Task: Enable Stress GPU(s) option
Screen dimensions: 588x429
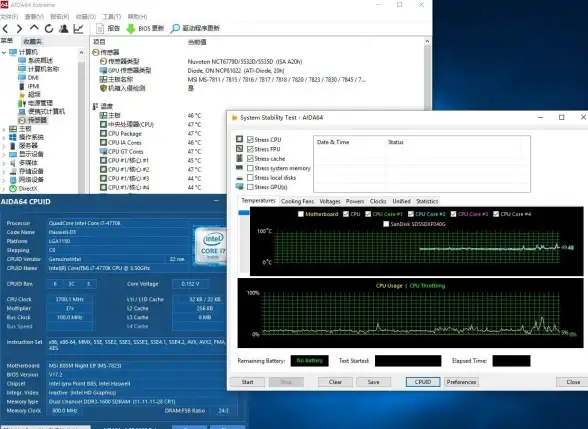Action: point(250,187)
